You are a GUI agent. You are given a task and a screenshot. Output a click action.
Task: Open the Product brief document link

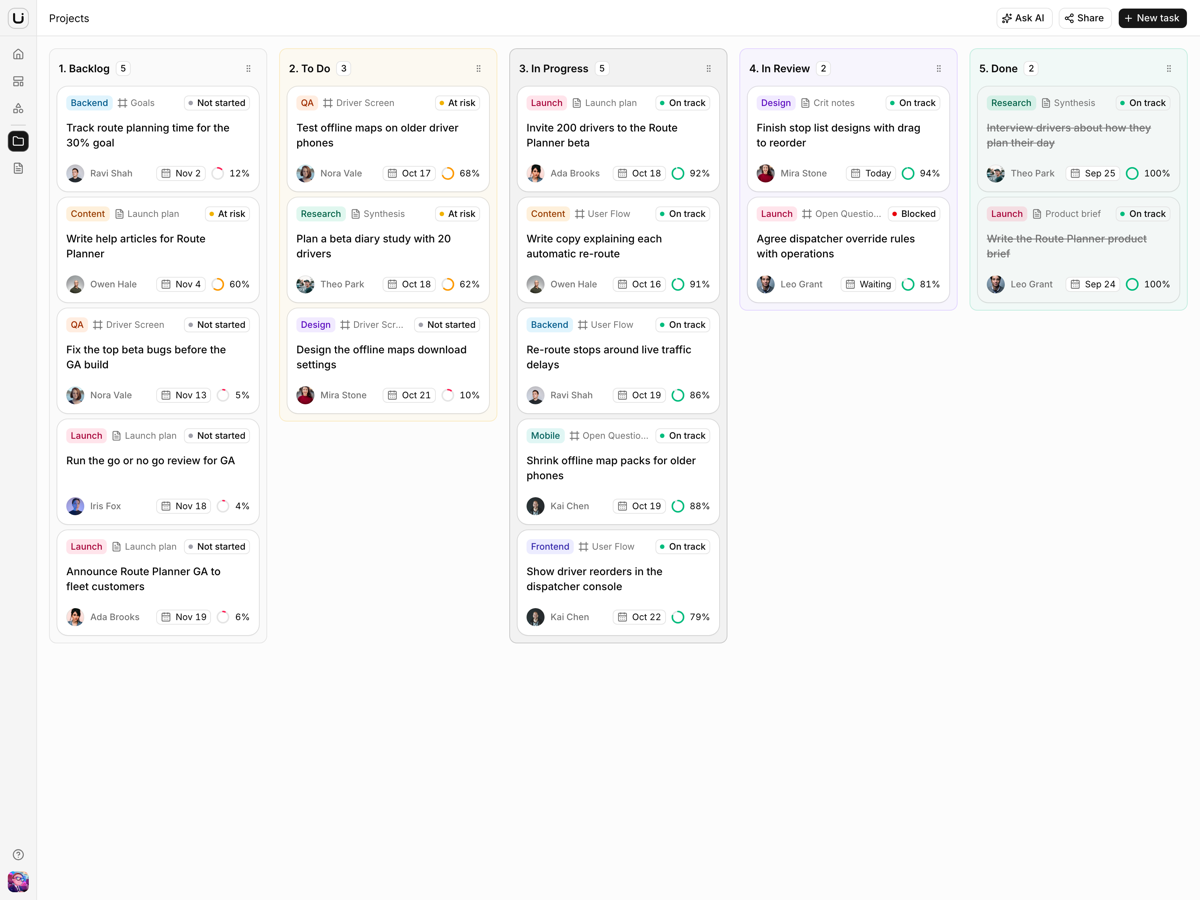pyautogui.click(x=1066, y=214)
